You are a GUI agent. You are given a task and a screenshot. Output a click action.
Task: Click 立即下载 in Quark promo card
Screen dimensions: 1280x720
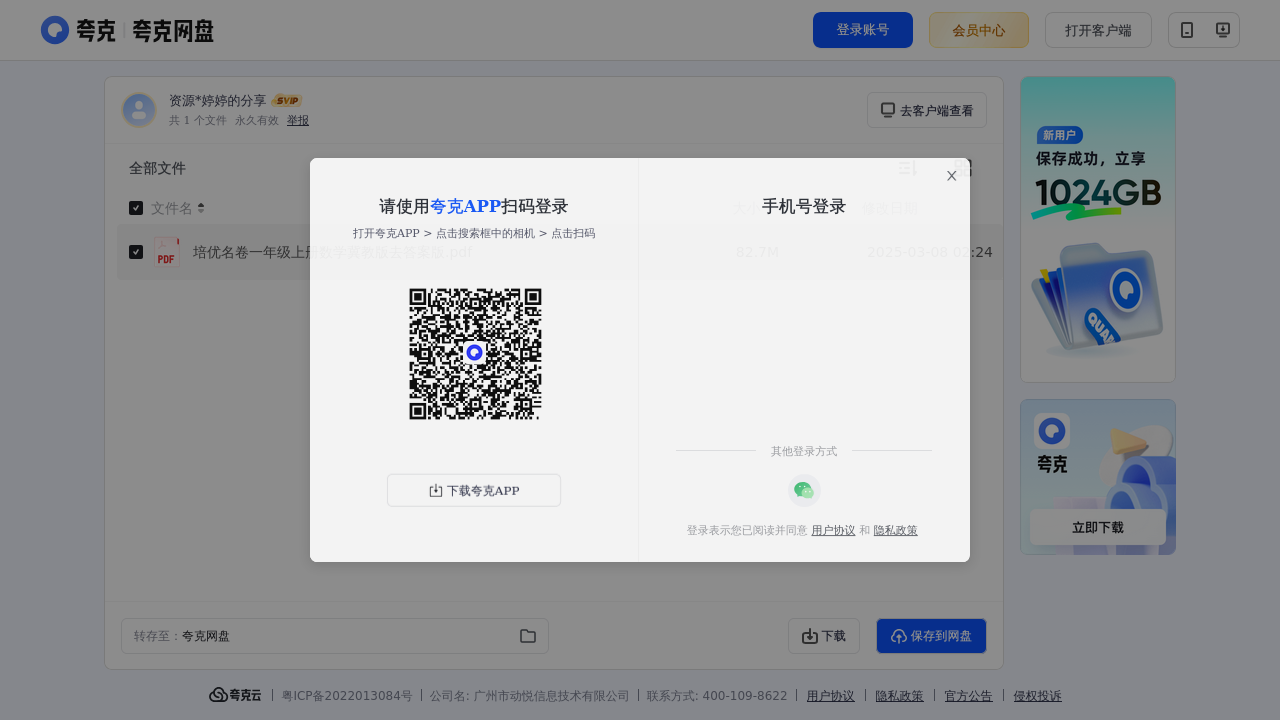pos(1098,527)
